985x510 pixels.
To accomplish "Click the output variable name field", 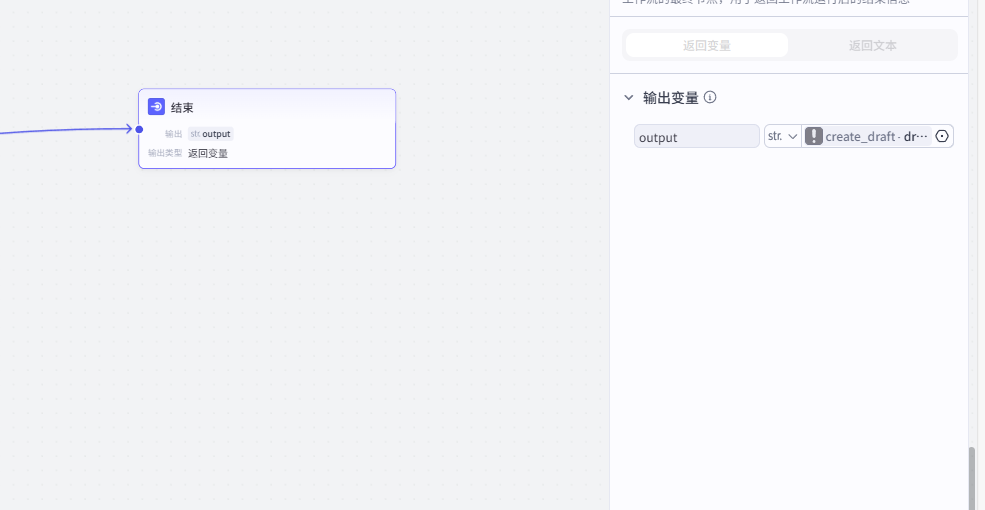I will click(696, 137).
